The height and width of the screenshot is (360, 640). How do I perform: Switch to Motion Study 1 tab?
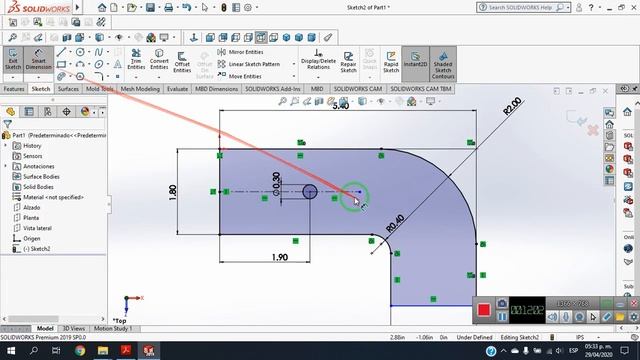[x=113, y=328]
